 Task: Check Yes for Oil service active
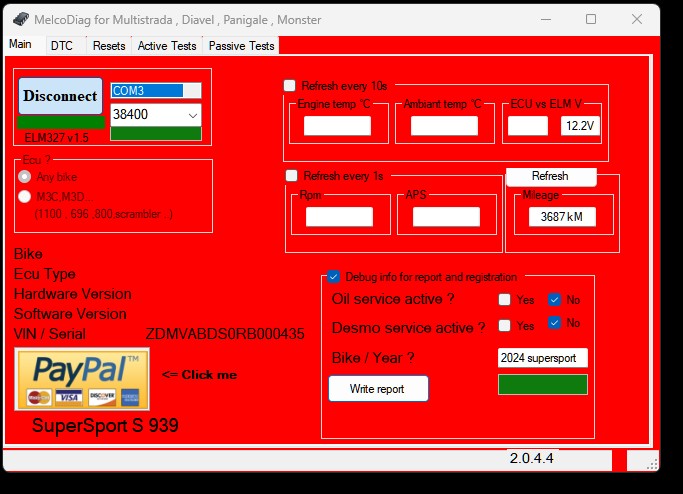(x=504, y=299)
